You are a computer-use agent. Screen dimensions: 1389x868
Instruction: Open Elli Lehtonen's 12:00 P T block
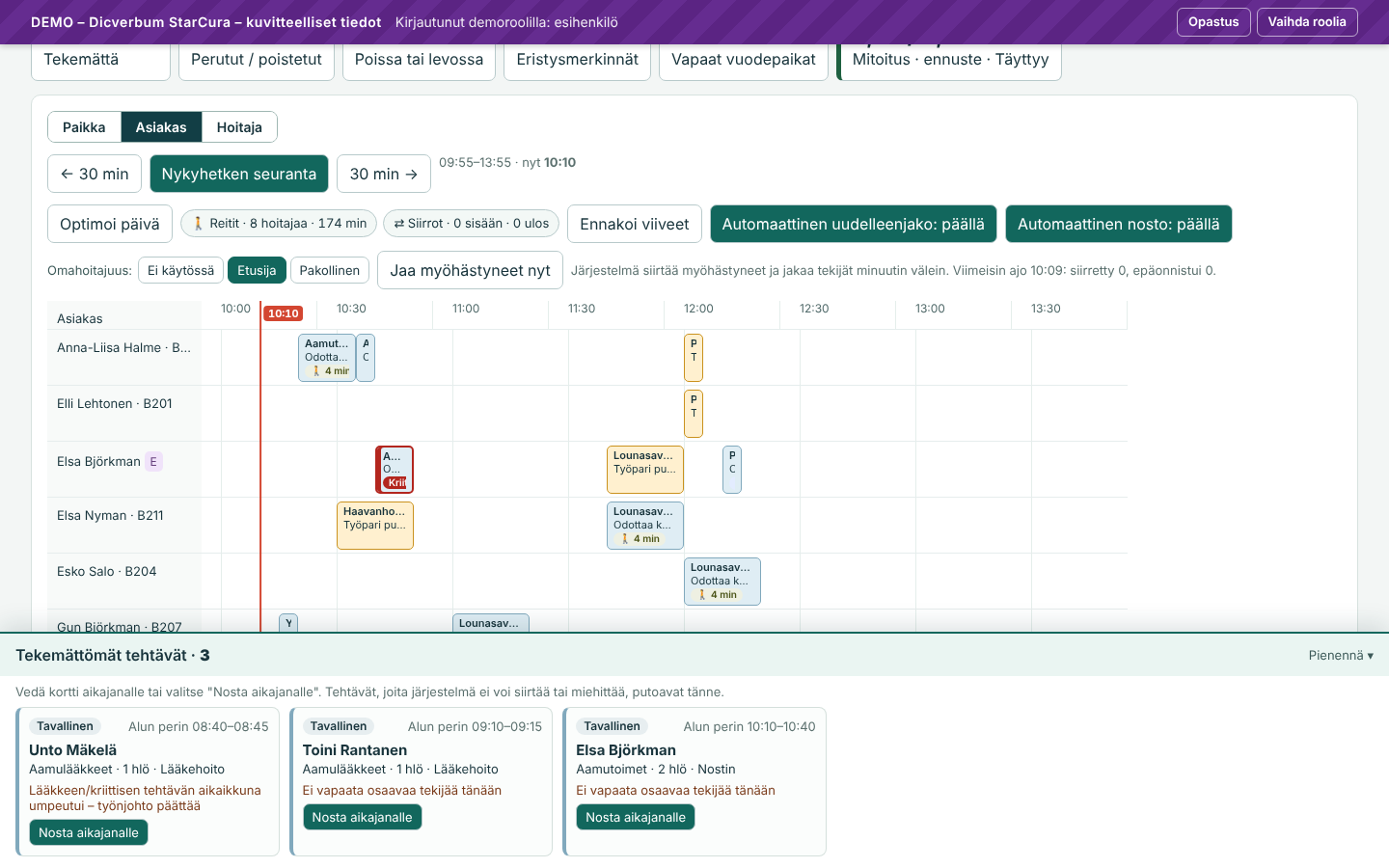(x=694, y=414)
